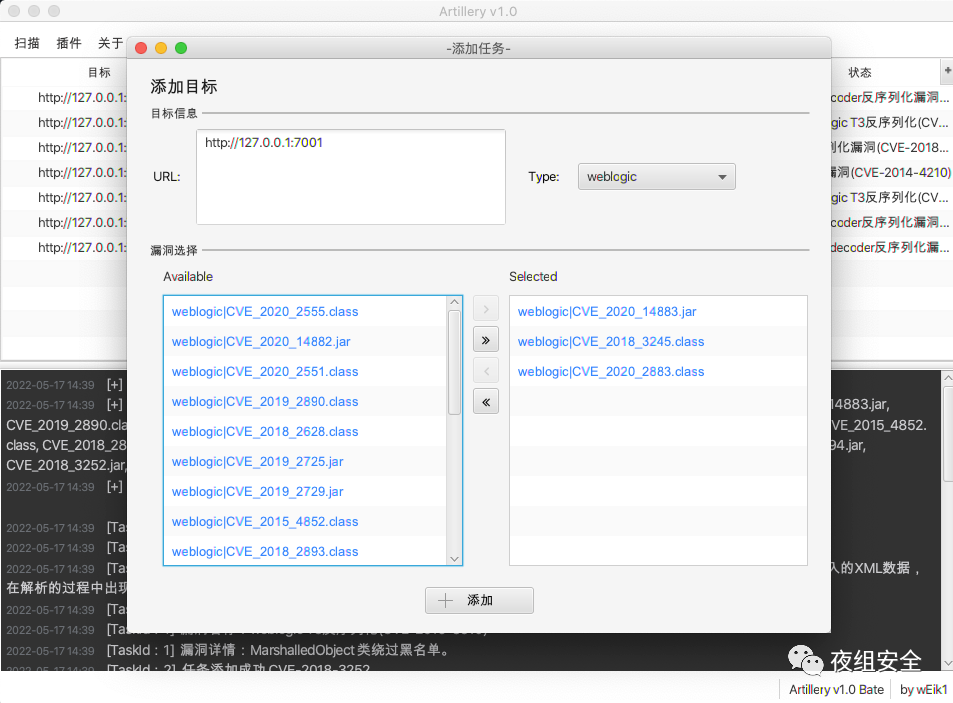Select weblogic|CVE_2019_2890.class in Available

[x=305, y=402]
